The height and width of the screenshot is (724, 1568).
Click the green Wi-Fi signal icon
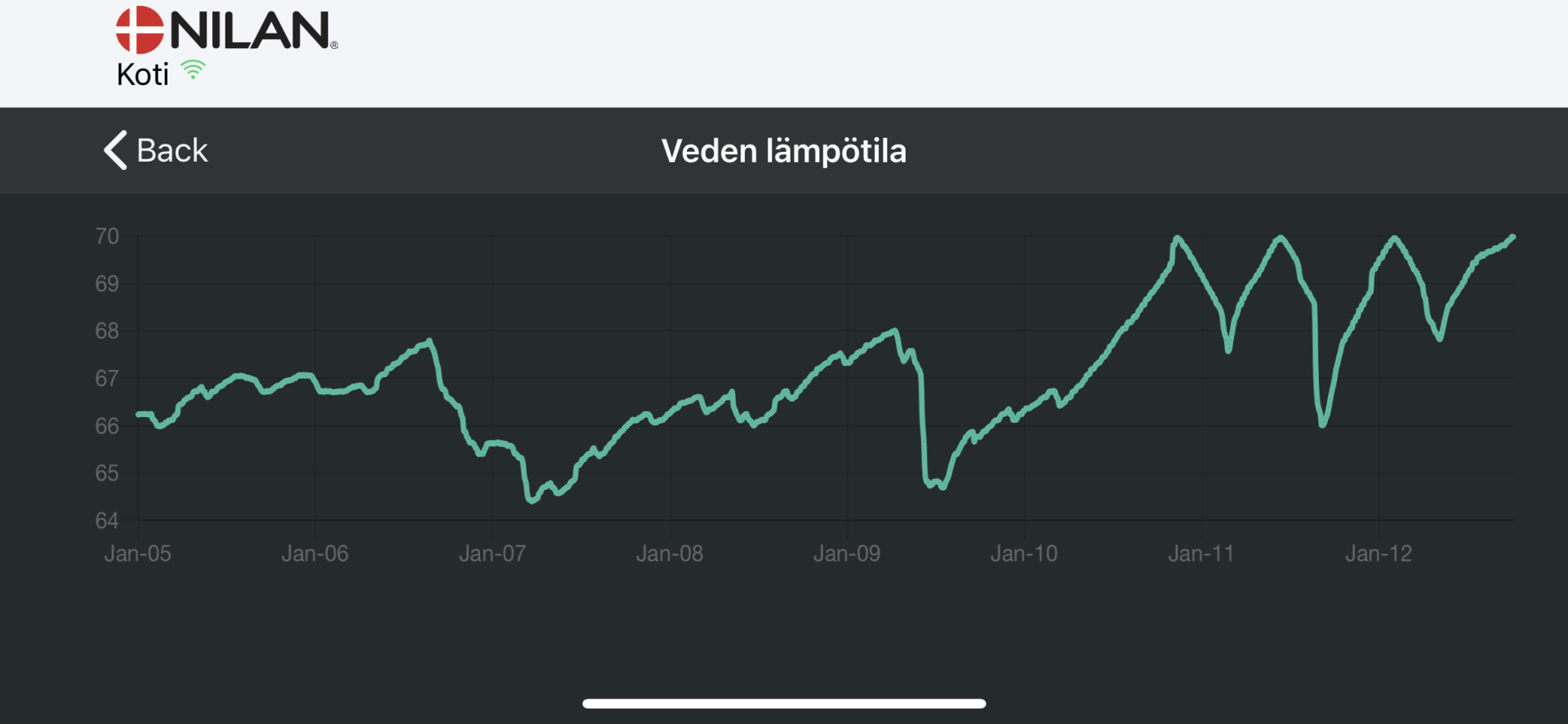193,70
